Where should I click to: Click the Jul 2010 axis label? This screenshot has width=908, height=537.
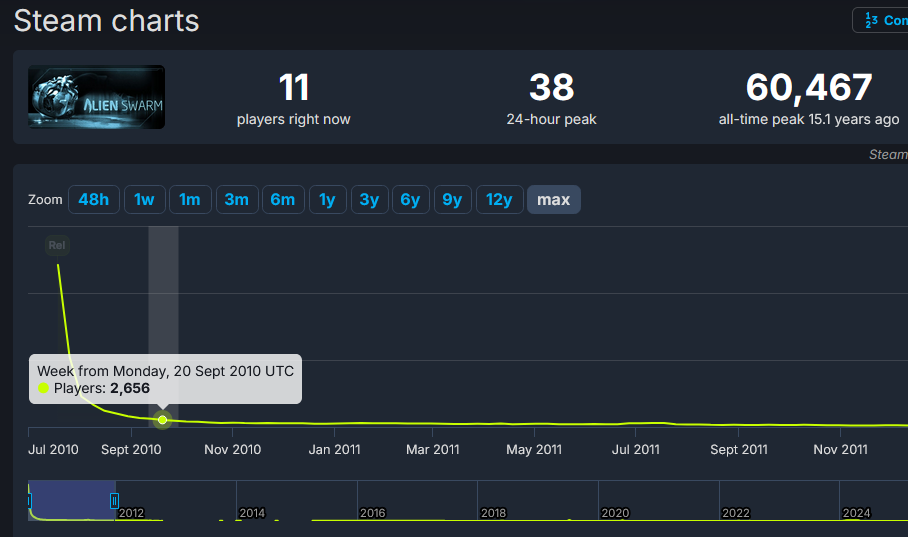point(53,450)
